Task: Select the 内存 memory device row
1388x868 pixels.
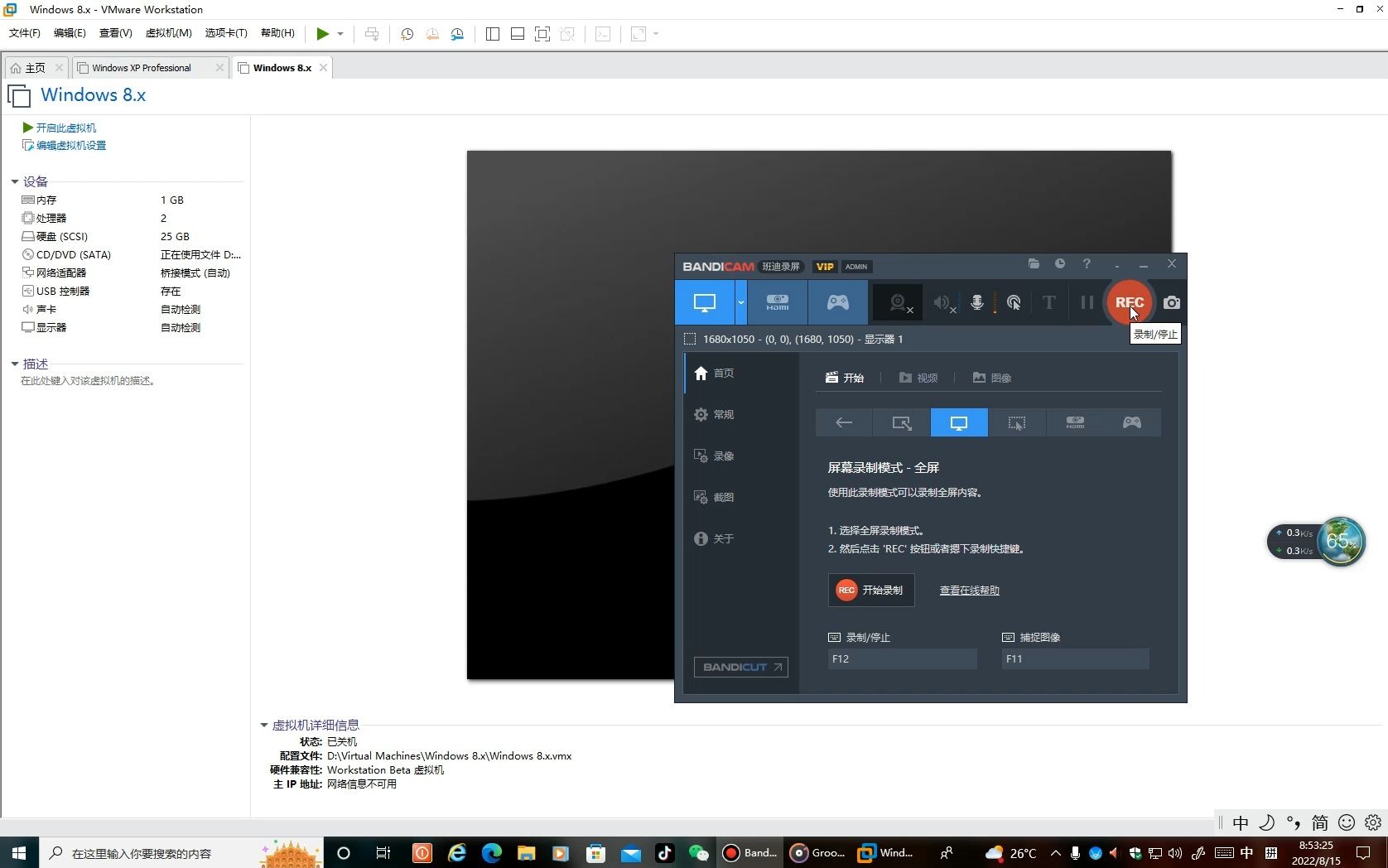Action: coord(131,200)
